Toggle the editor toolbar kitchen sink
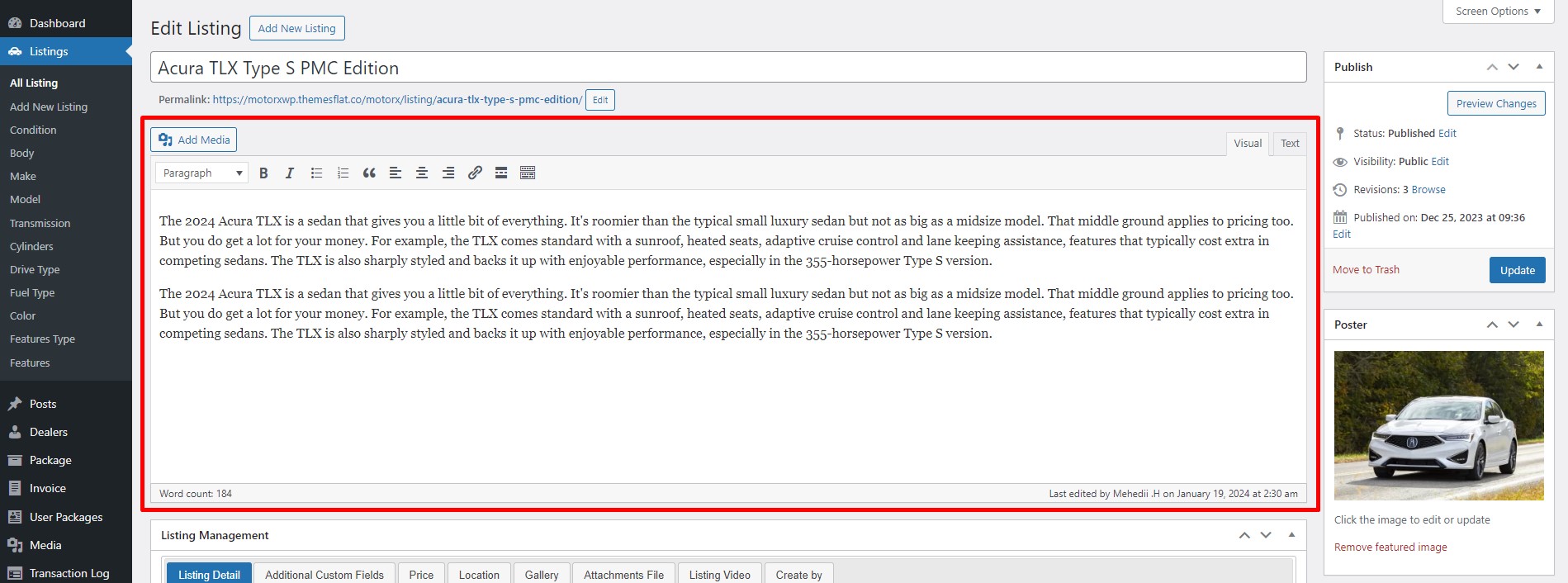 point(528,173)
